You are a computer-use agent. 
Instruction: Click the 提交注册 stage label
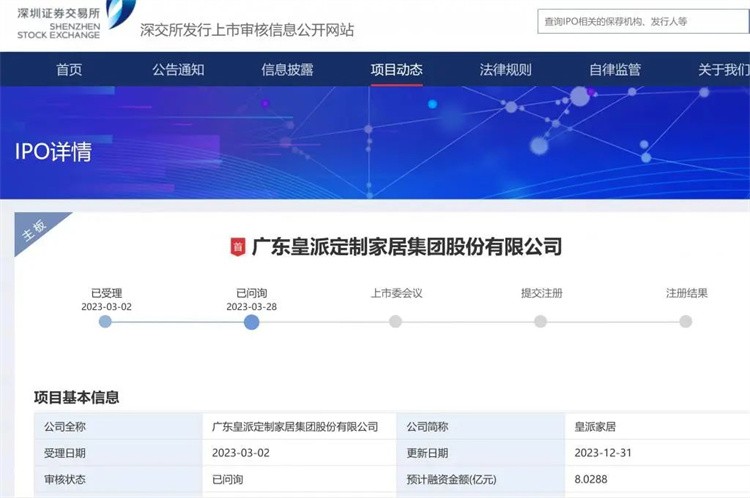click(x=542, y=293)
